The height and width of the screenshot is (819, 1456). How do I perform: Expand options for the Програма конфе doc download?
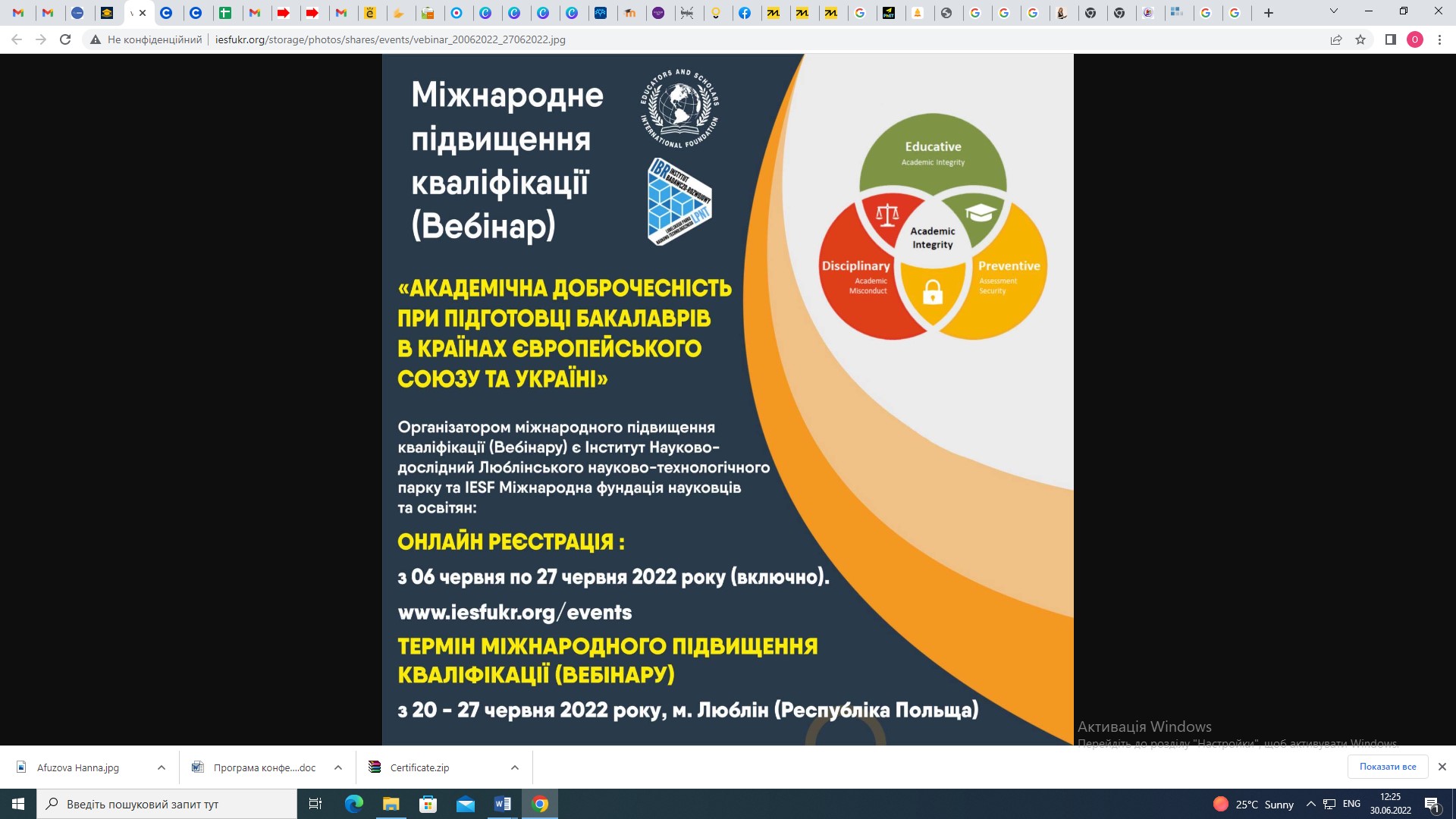point(338,767)
